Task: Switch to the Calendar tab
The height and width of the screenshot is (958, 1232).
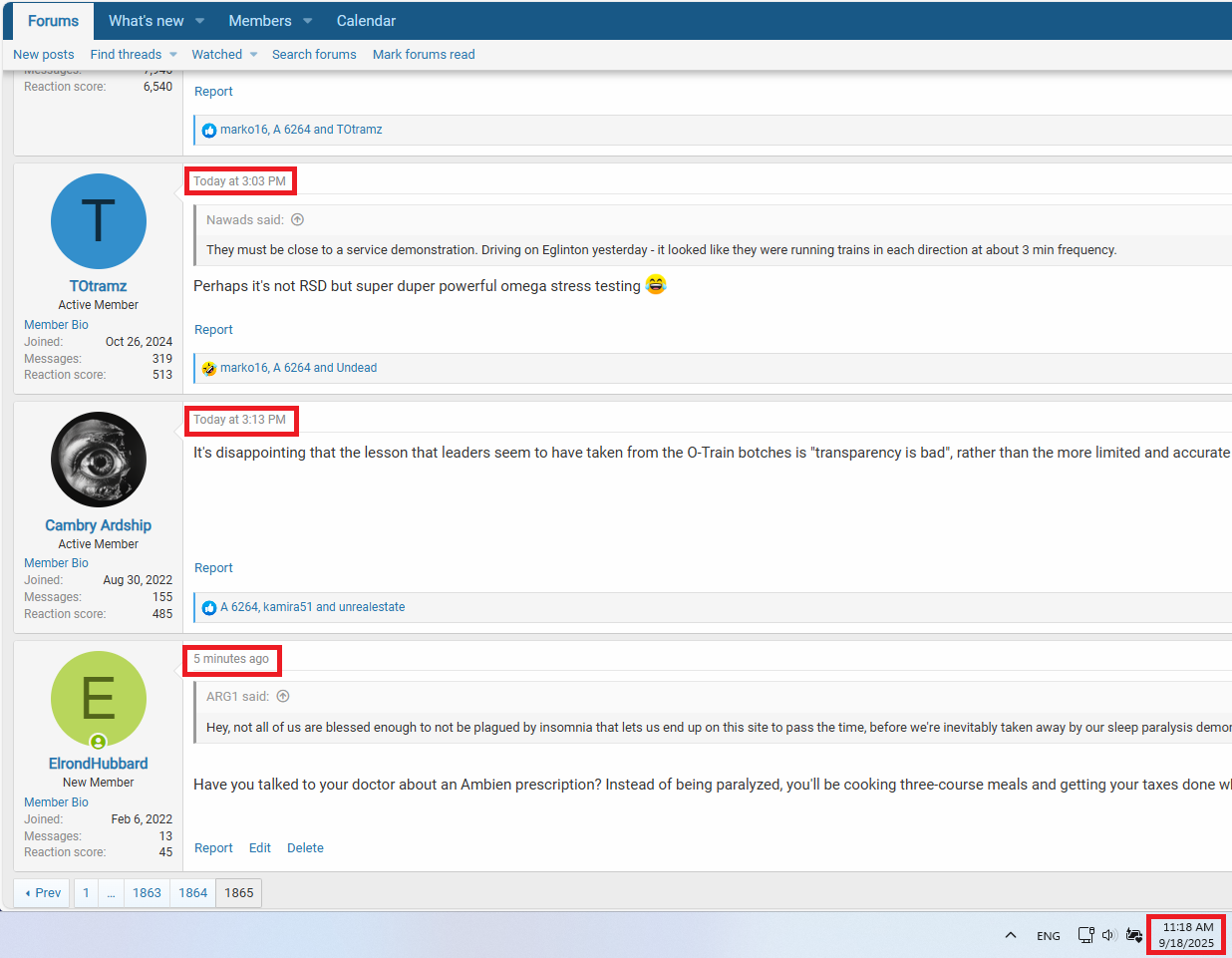Action: point(366,21)
